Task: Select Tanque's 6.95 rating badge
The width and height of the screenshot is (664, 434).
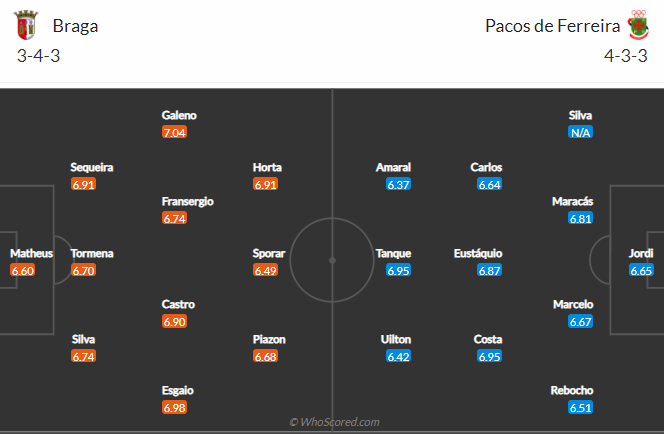Action: pos(398,271)
